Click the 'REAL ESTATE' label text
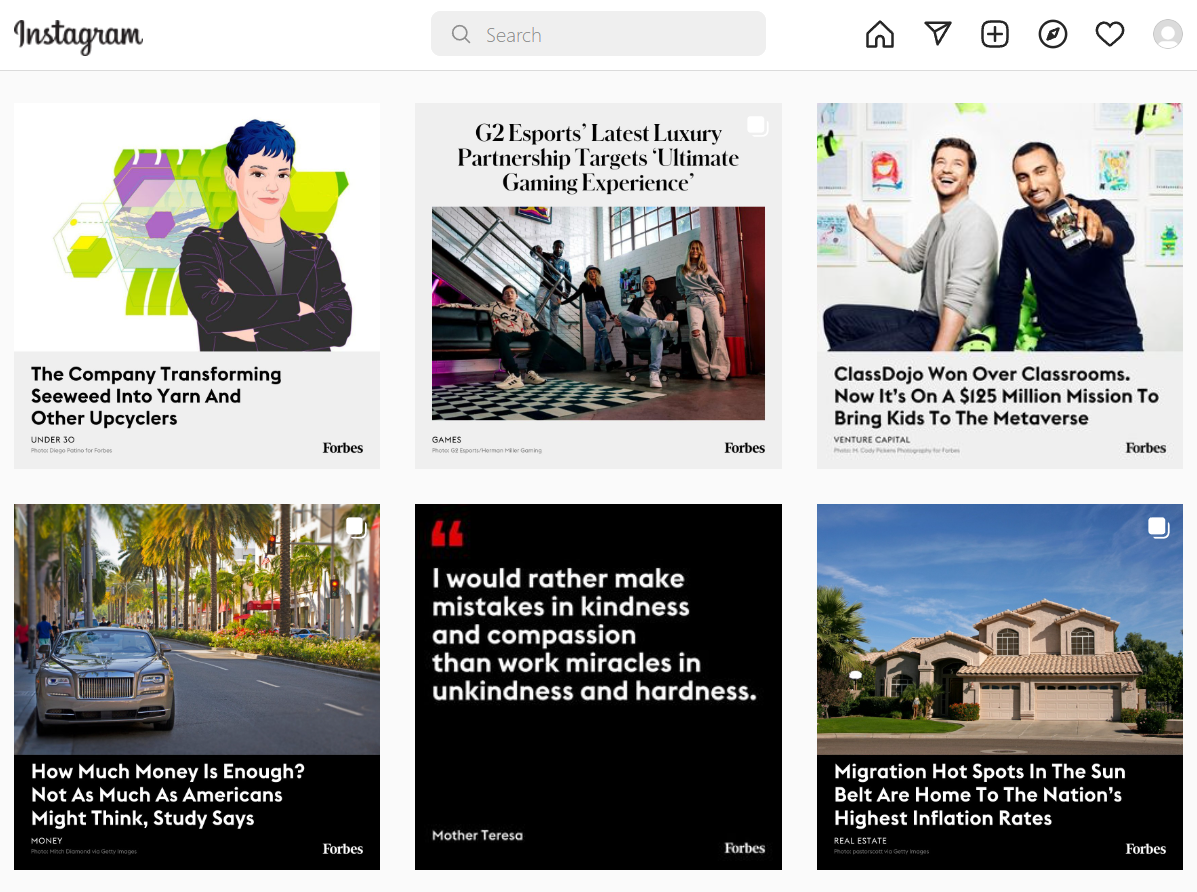This screenshot has height=892, width=1197. (860, 841)
